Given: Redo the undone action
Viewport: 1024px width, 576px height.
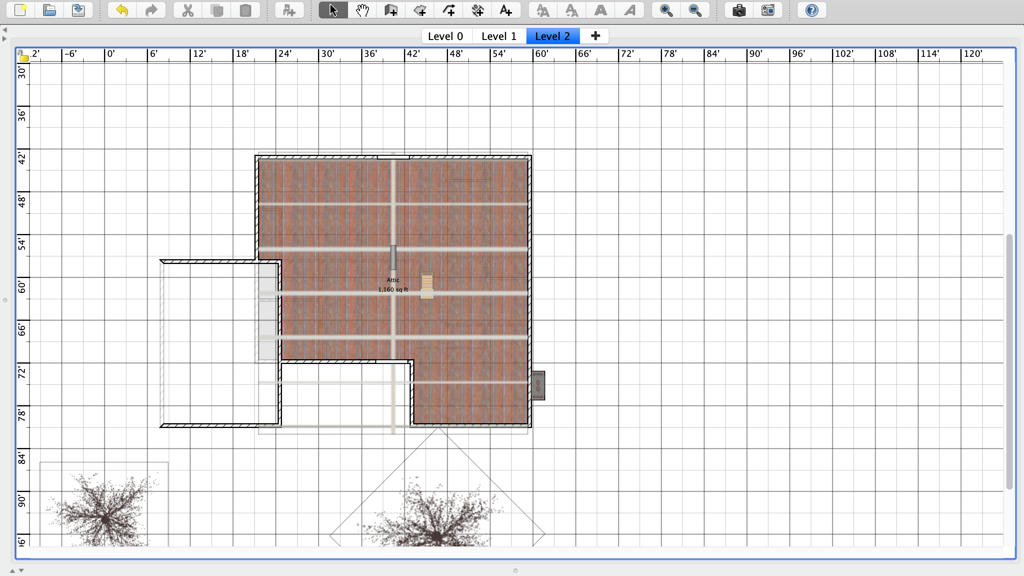Looking at the screenshot, I should (x=151, y=10).
